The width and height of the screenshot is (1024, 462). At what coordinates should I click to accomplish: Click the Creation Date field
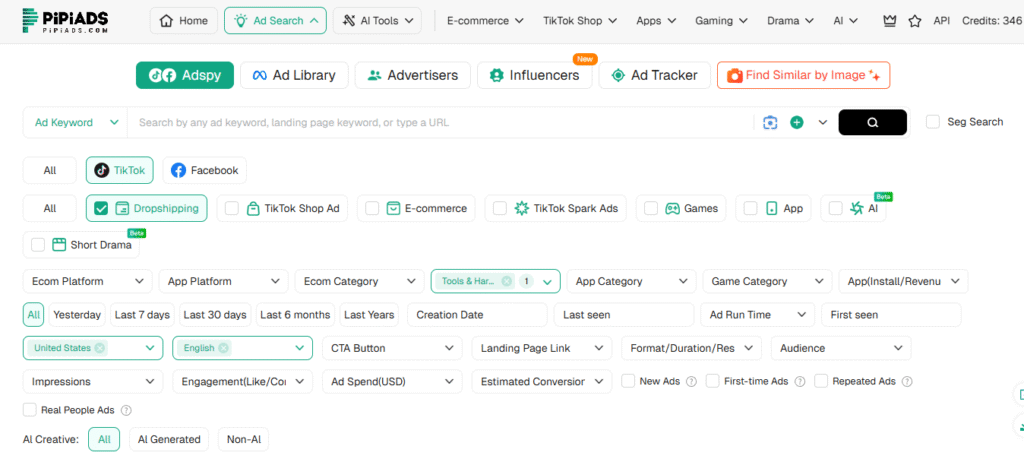(x=477, y=315)
